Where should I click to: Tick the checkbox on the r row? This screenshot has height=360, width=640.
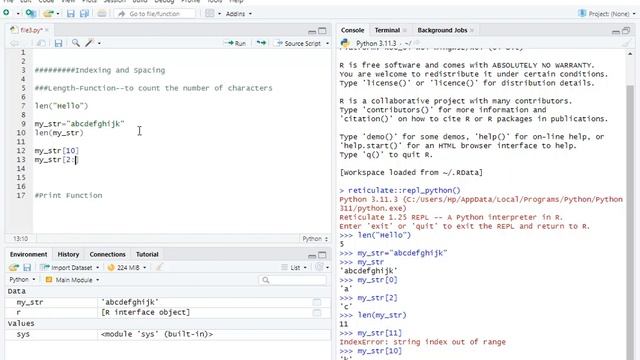317,313
